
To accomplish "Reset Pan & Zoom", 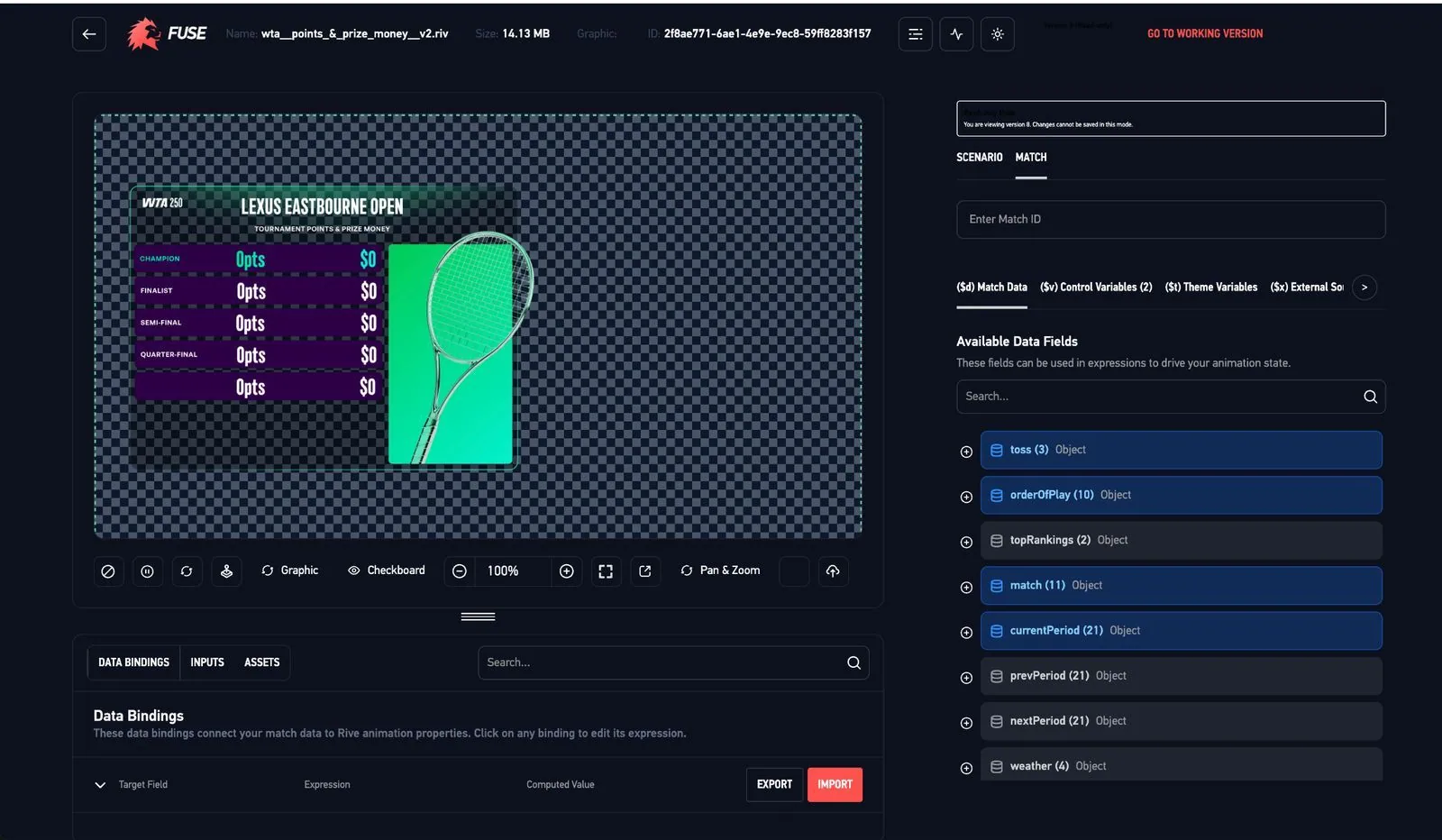I will [x=720, y=571].
